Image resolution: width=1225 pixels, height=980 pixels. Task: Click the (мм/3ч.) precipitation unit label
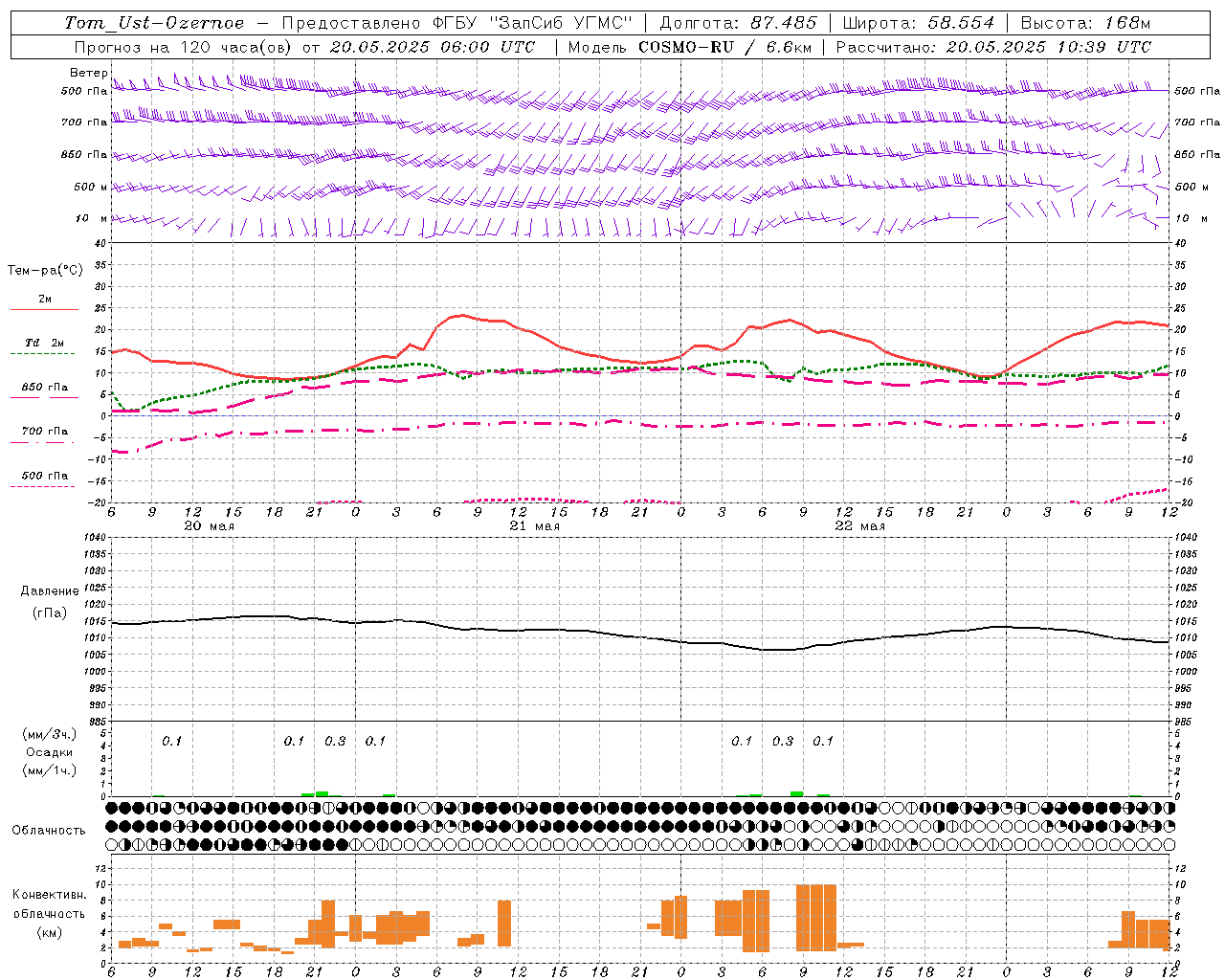pos(49,734)
